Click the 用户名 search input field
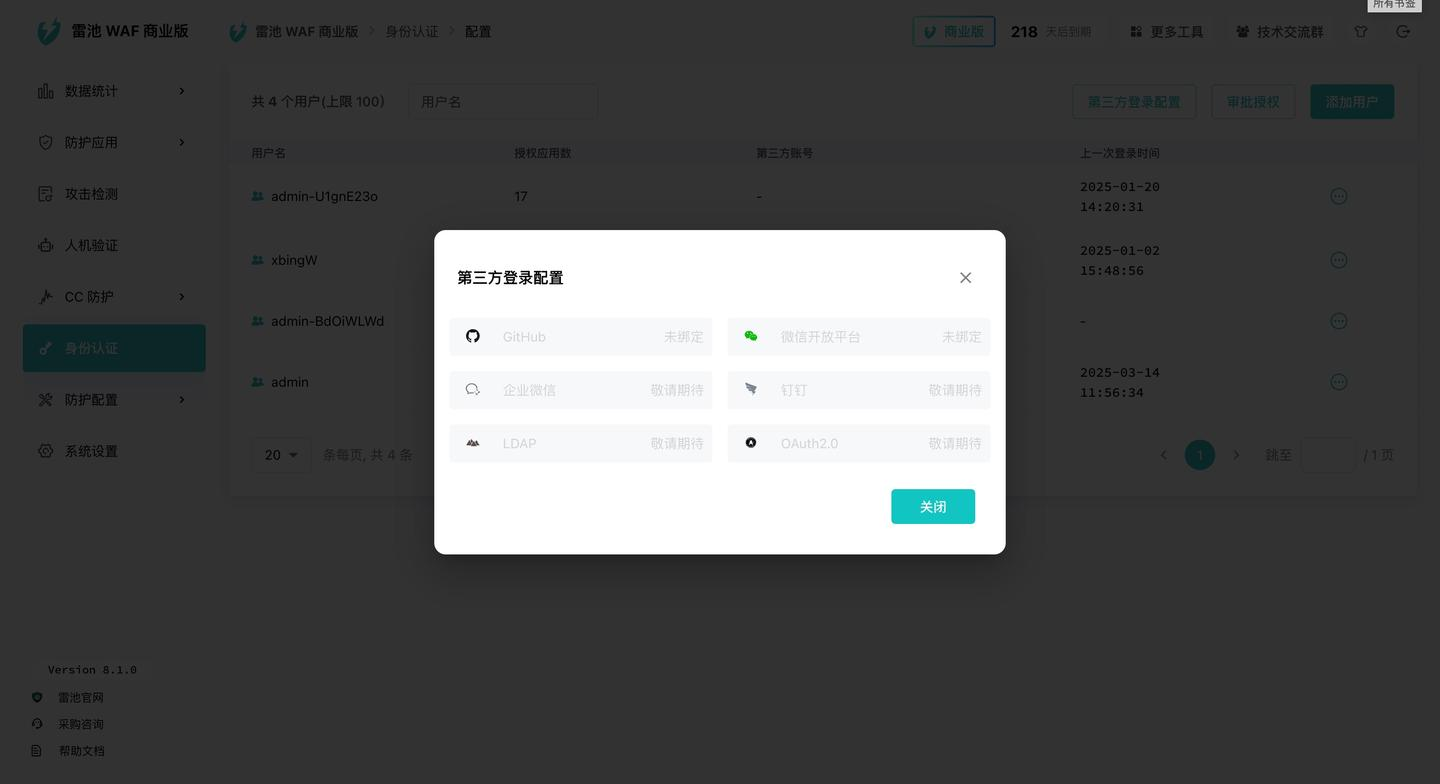The image size is (1440, 784). [x=503, y=101]
